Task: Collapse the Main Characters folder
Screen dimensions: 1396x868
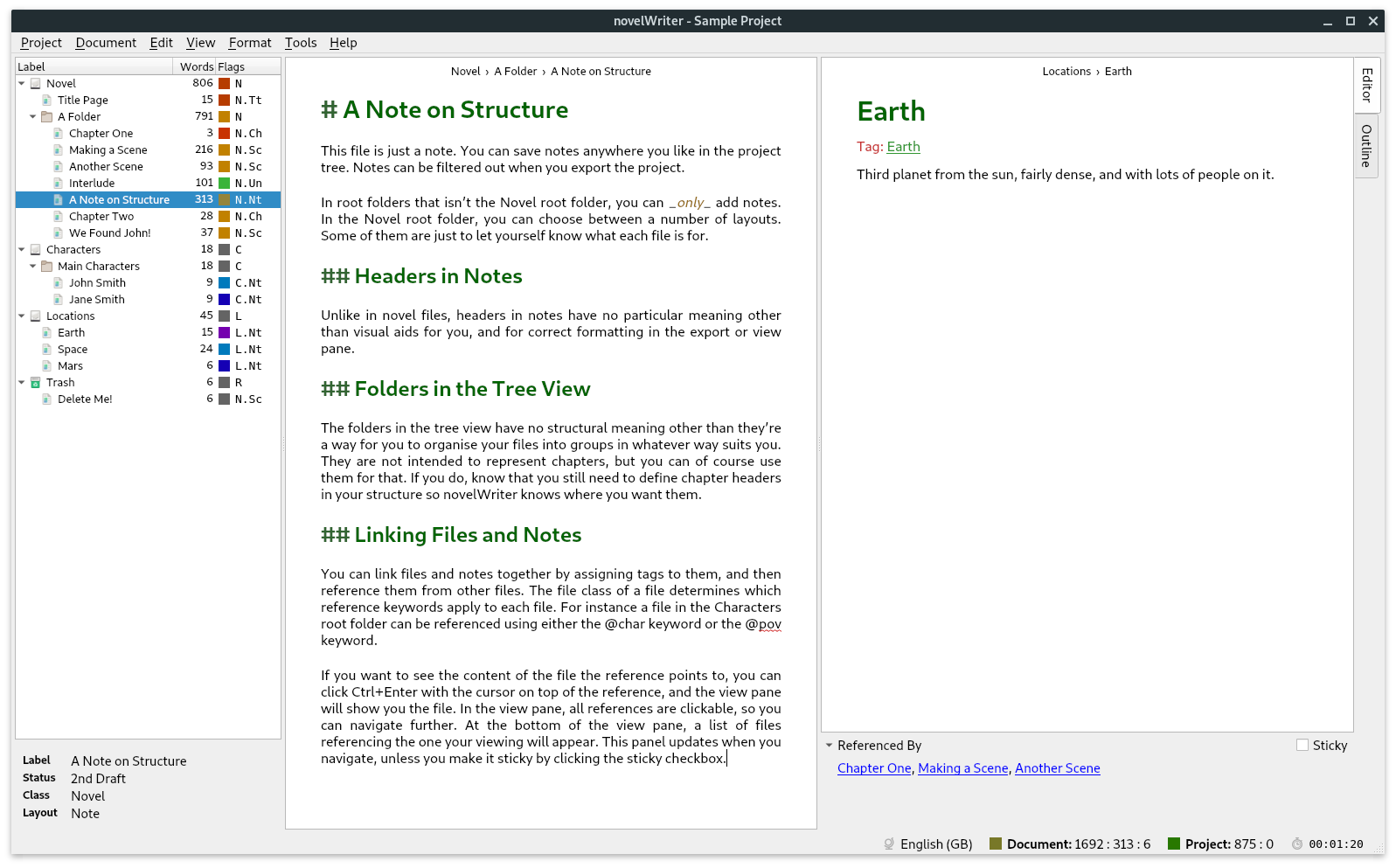Action: pyautogui.click(x=33, y=267)
